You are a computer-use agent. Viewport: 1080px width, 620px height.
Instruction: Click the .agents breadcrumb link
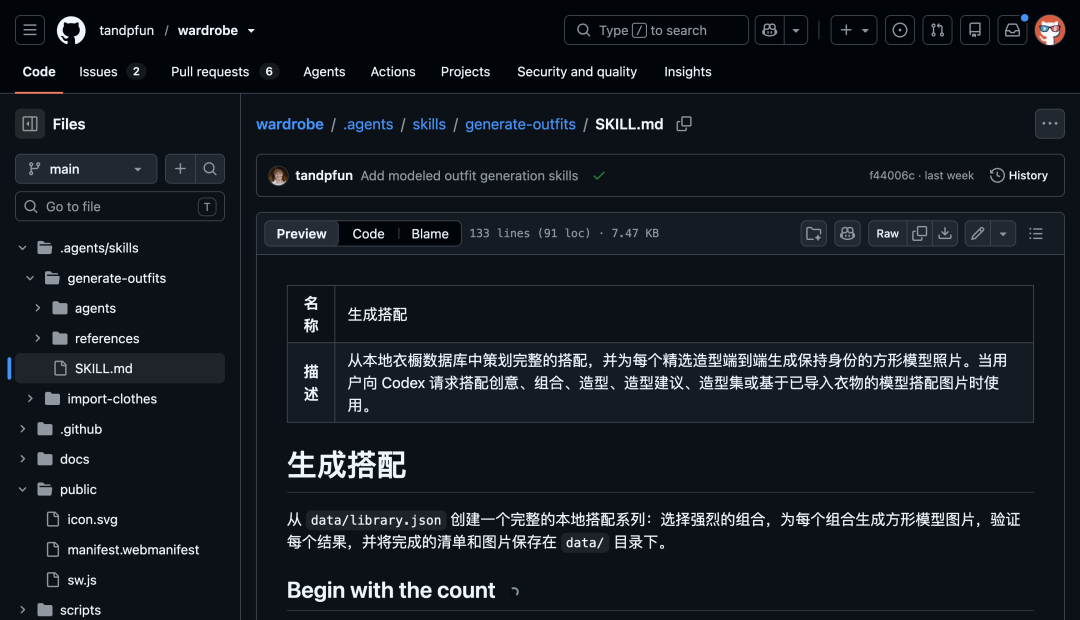pyautogui.click(x=368, y=124)
